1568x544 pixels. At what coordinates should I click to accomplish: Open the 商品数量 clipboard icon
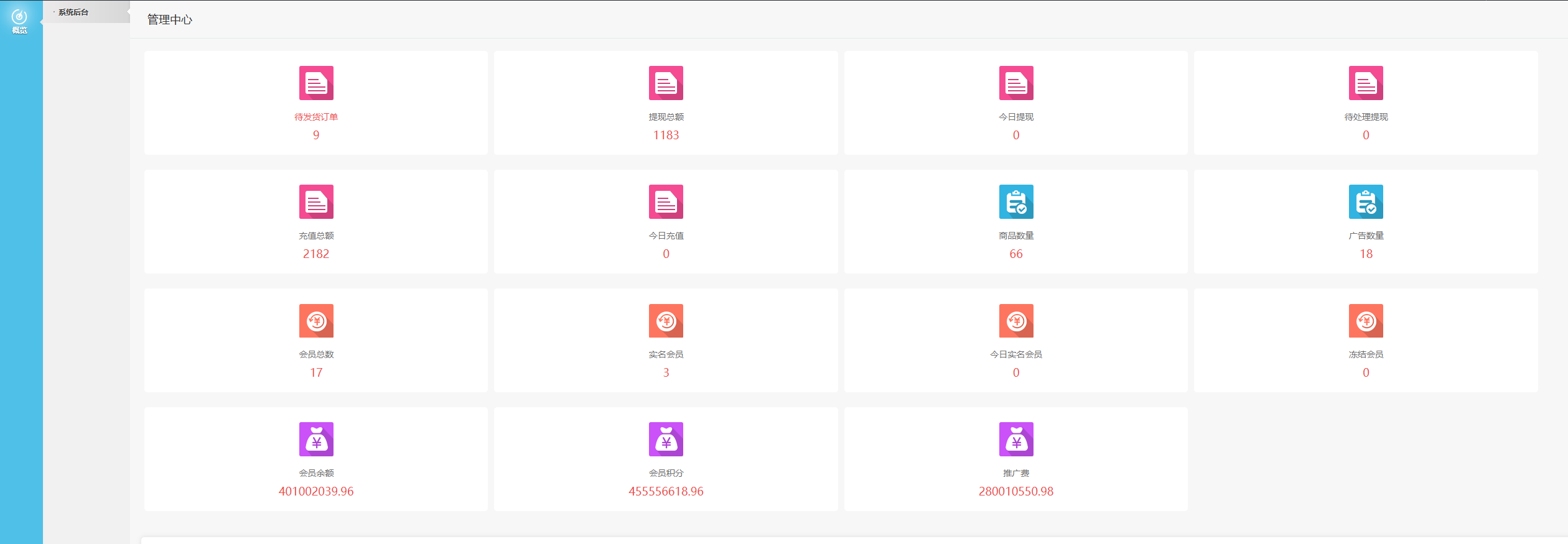point(1016,201)
